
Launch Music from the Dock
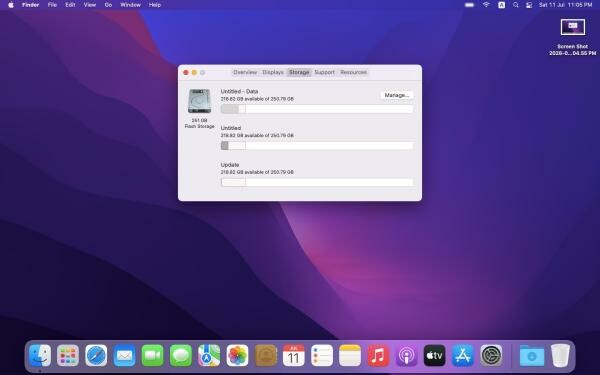(378, 355)
